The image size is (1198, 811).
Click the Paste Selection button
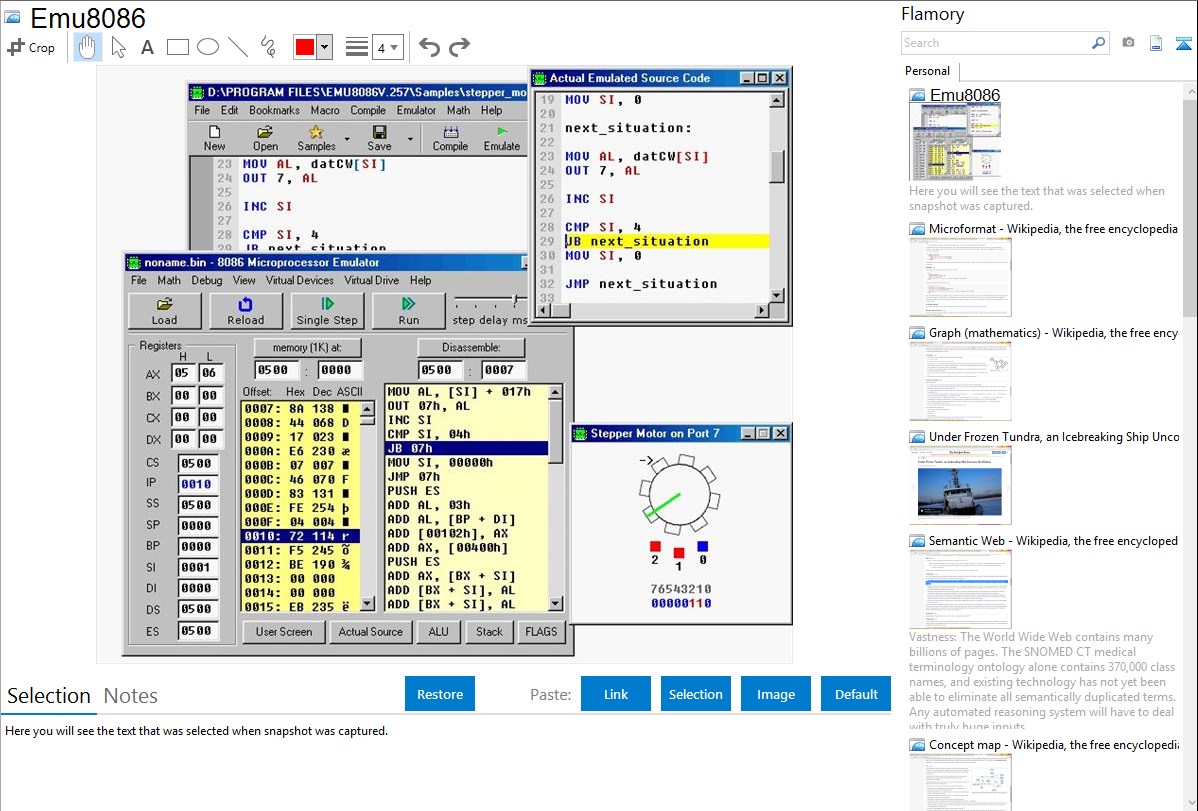695,694
